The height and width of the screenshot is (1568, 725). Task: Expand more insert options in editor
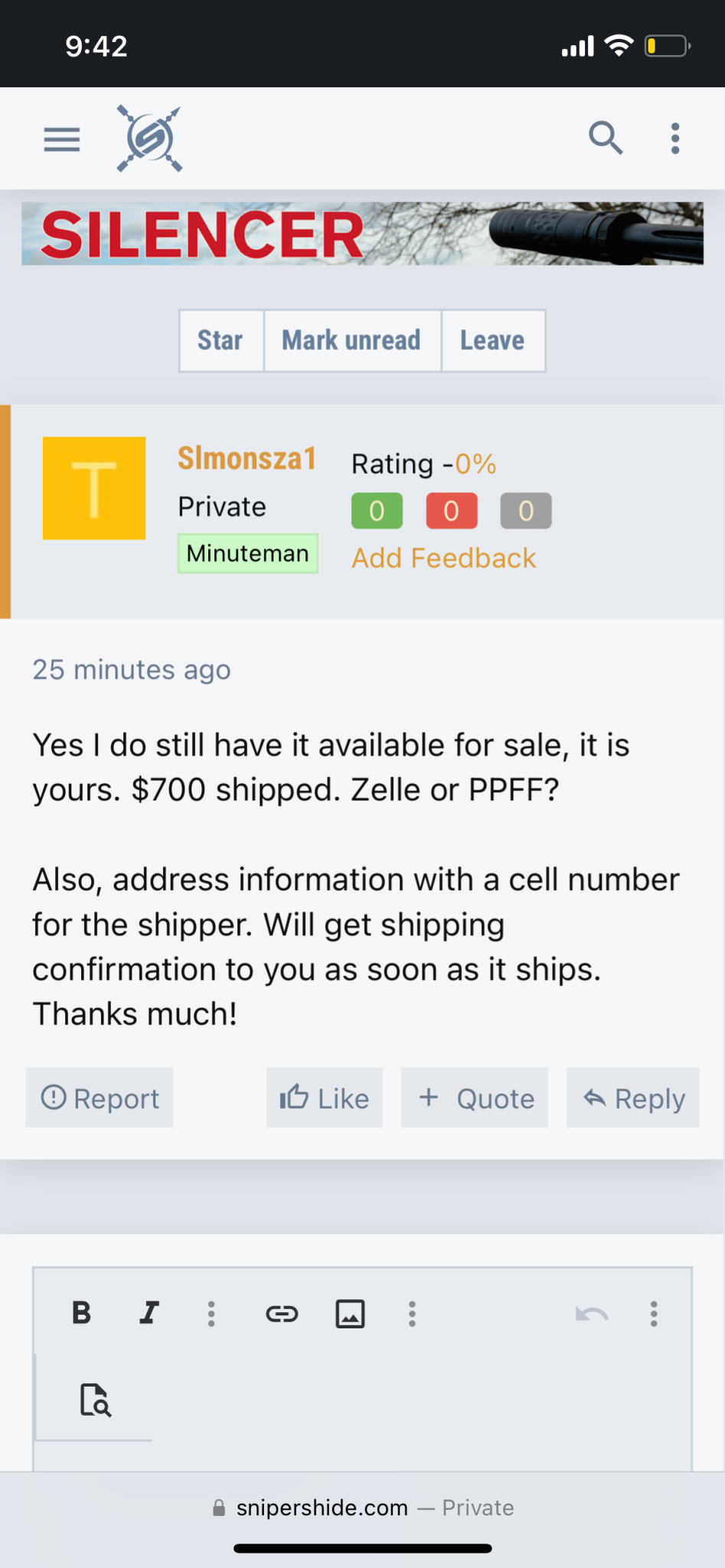tap(412, 1314)
